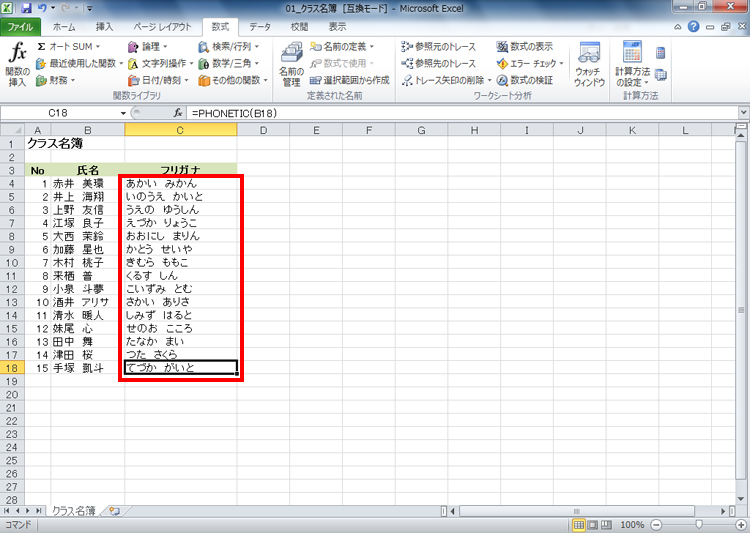Screen dimensions: 750x533
Task: Click 参照元のトレース
Action: click(x=438, y=46)
